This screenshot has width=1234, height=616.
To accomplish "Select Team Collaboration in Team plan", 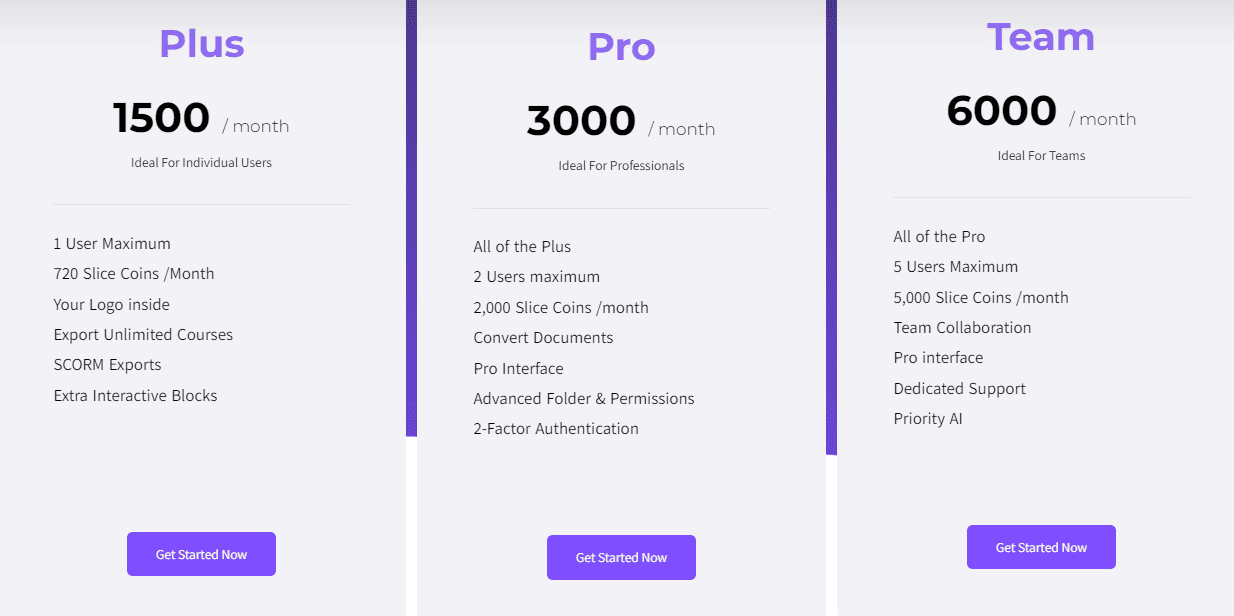I will 962,327.
